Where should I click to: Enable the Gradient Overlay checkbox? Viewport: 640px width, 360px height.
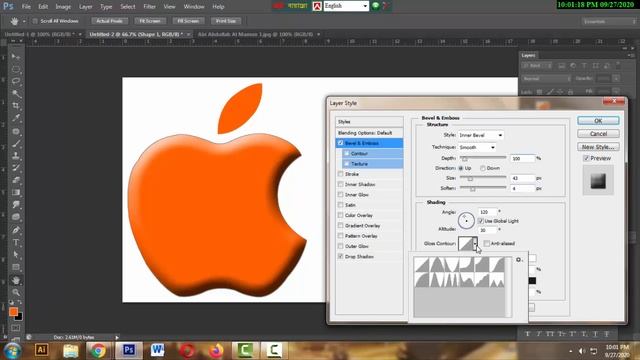click(x=340, y=225)
